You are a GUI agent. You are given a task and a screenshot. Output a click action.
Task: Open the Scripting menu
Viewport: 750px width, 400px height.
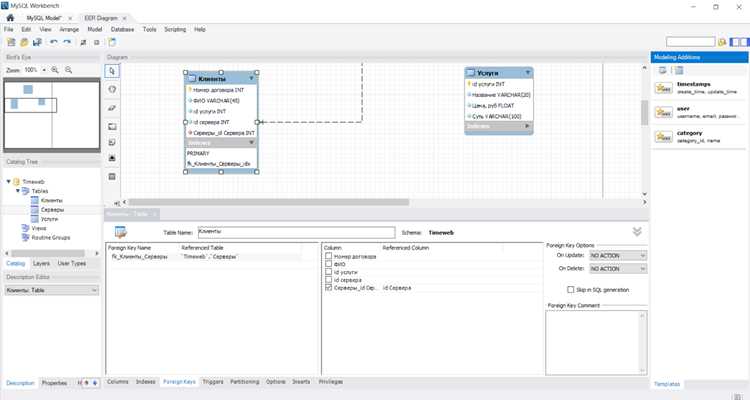click(x=175, y=29)
